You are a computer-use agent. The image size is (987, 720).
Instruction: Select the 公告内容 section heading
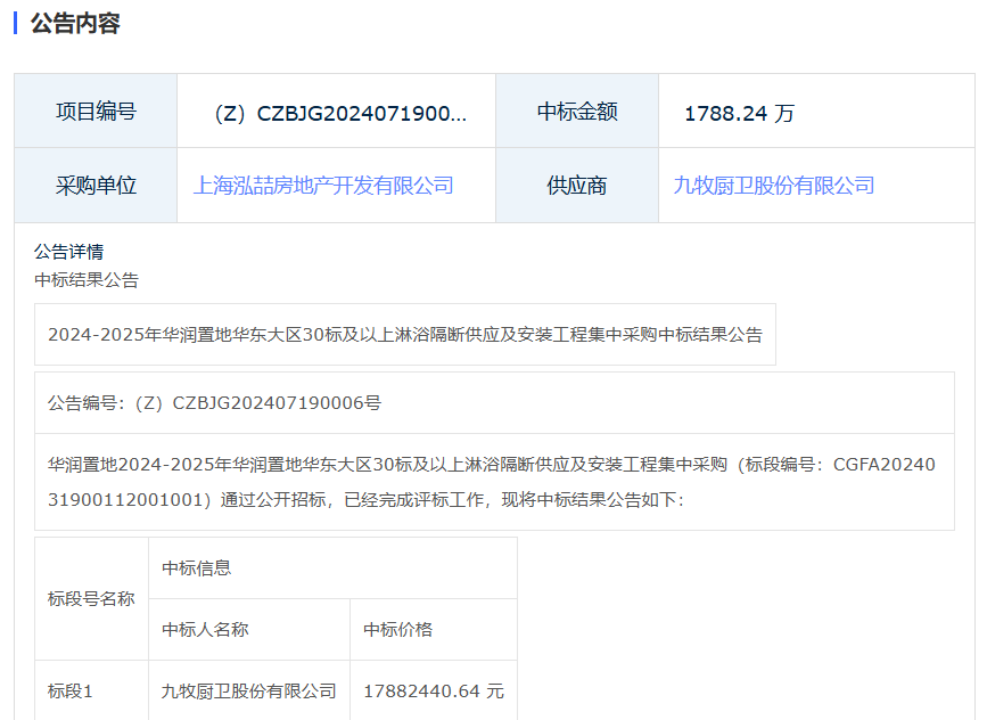click(x=76, y=24)
